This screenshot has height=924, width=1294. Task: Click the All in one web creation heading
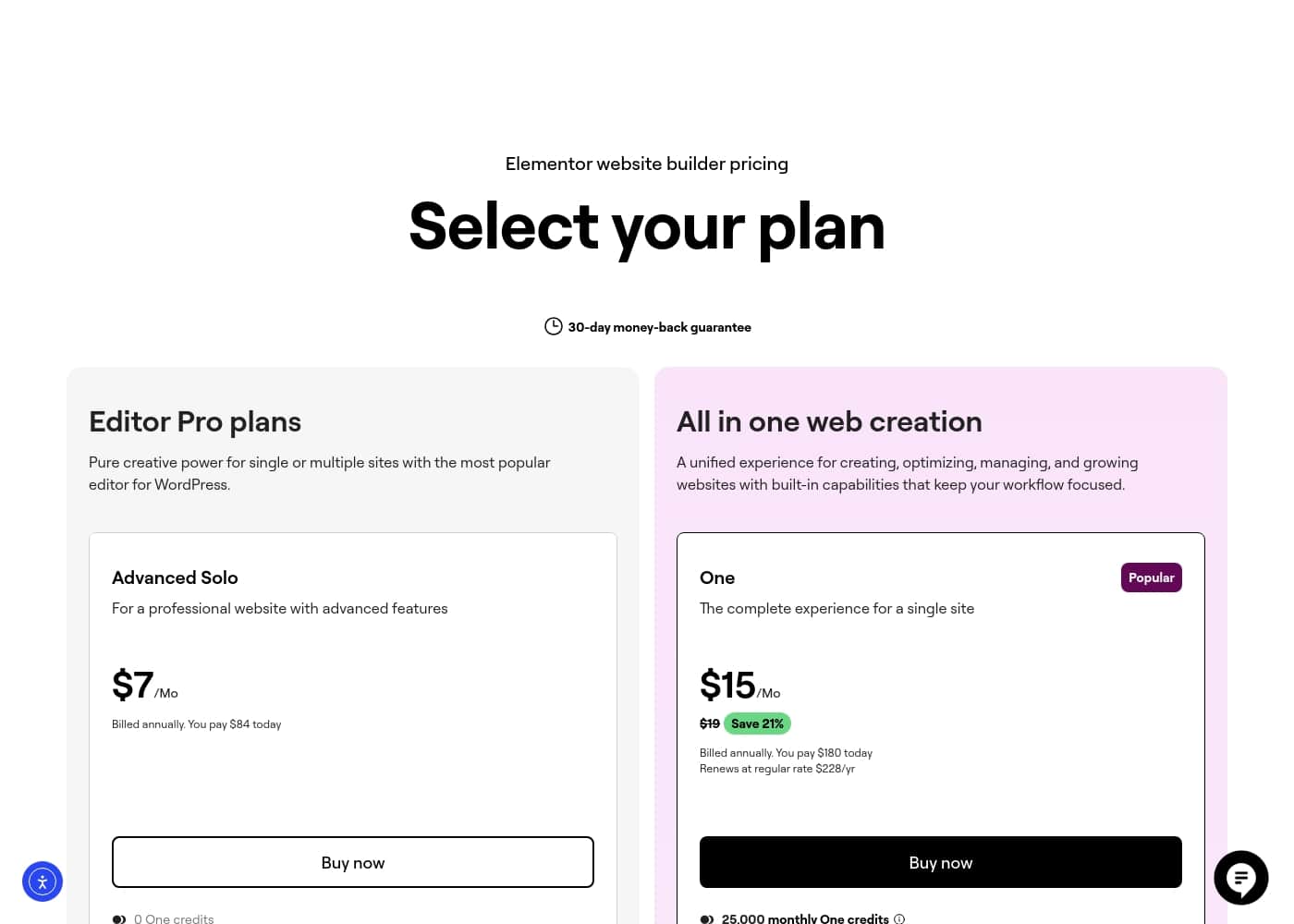tap(829, 421)
